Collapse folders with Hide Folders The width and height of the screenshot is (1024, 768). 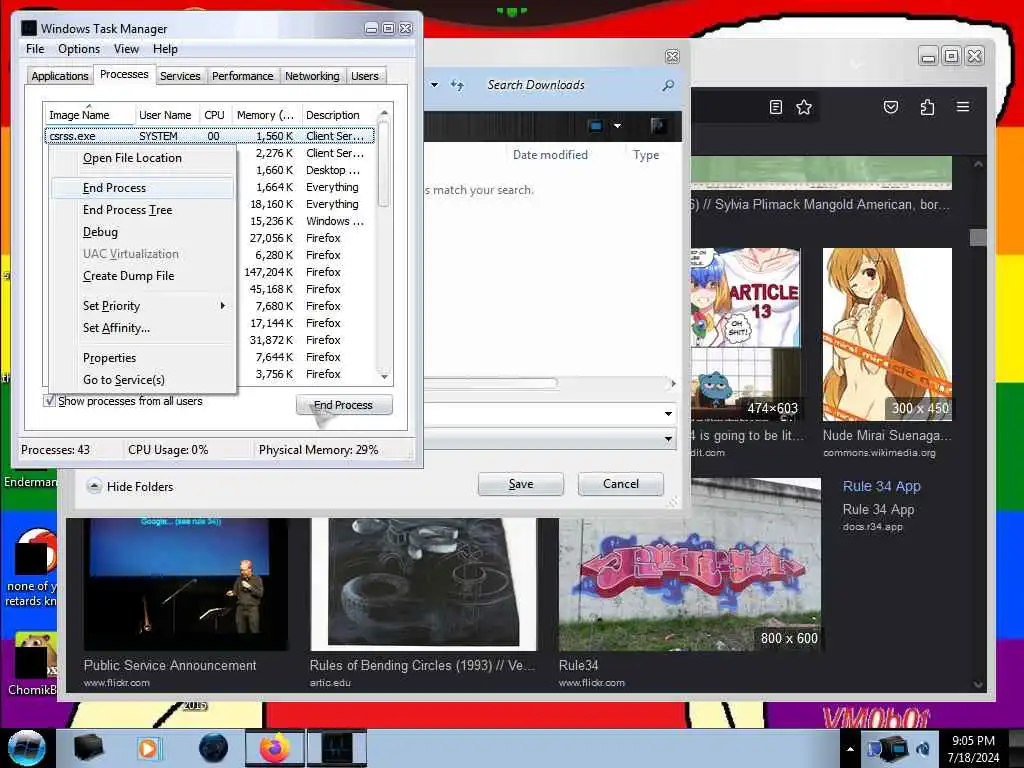coord(130,487)
